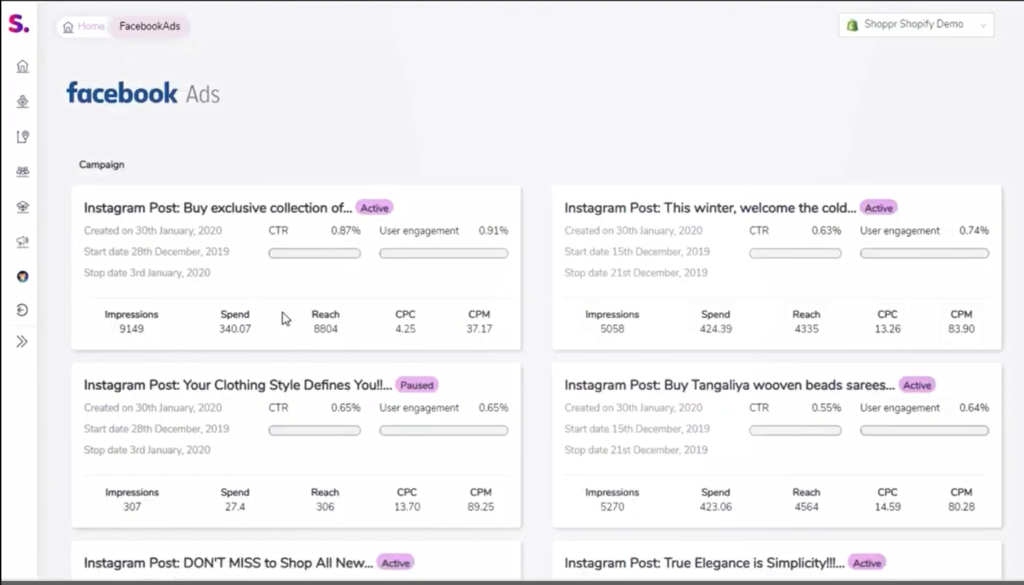This screenshot has width=1024, height=585.
Task: Go to Home in breadcrumb
Action: [x=84, y=27]
